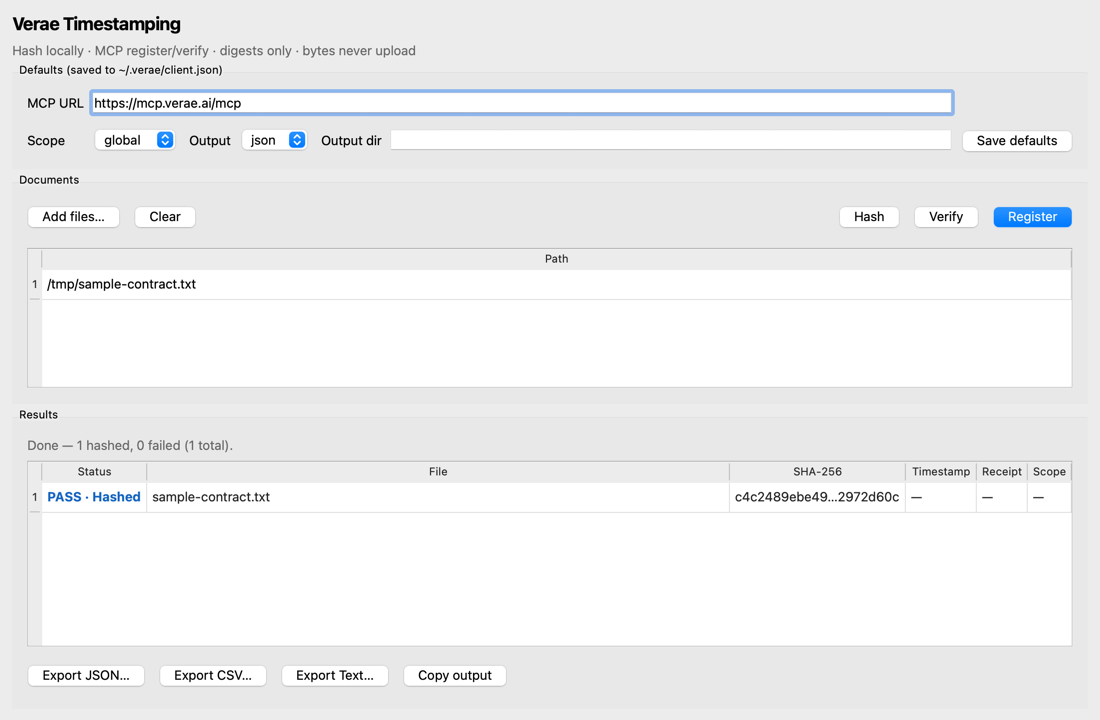Register the documents
Image resolution: width=1100 pixels, height=720 pixels.
pyautogui.click(x=1032, y=217)
